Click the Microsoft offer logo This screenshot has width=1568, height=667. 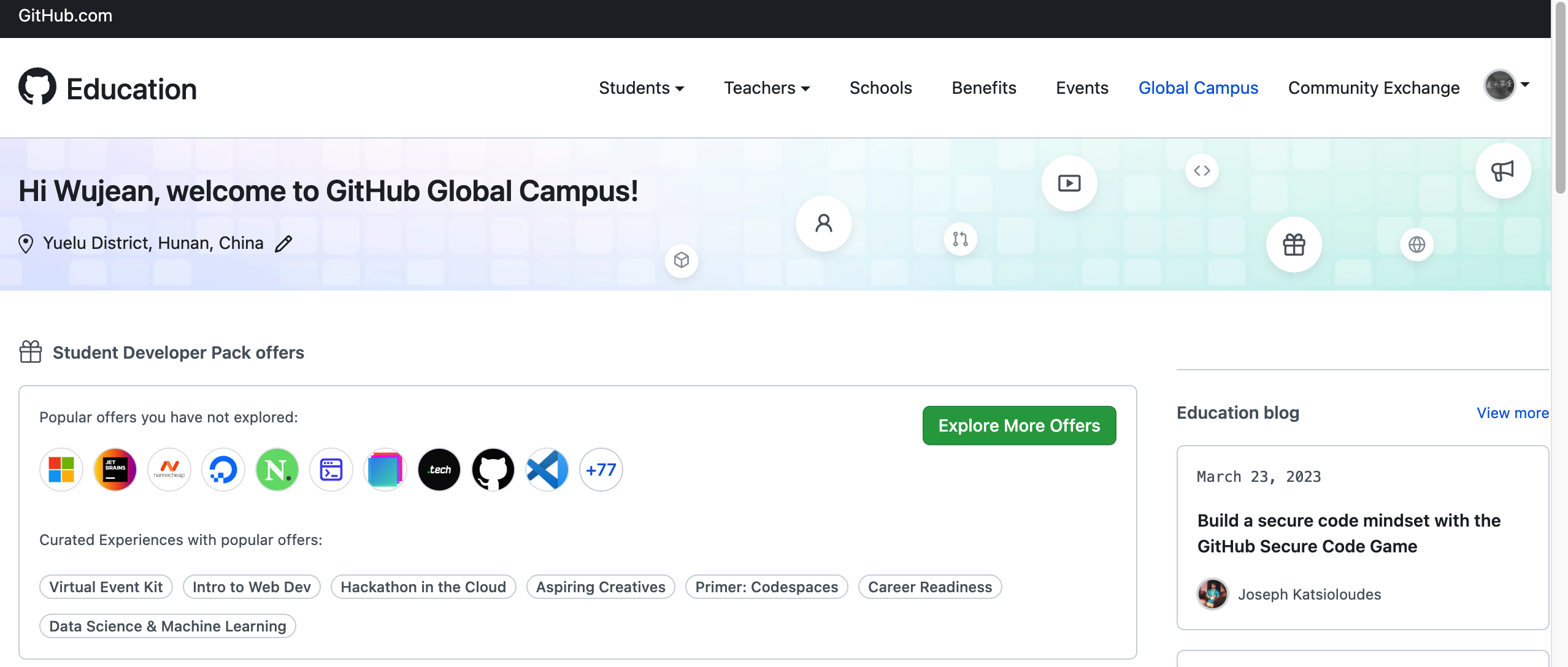(61, 470)
